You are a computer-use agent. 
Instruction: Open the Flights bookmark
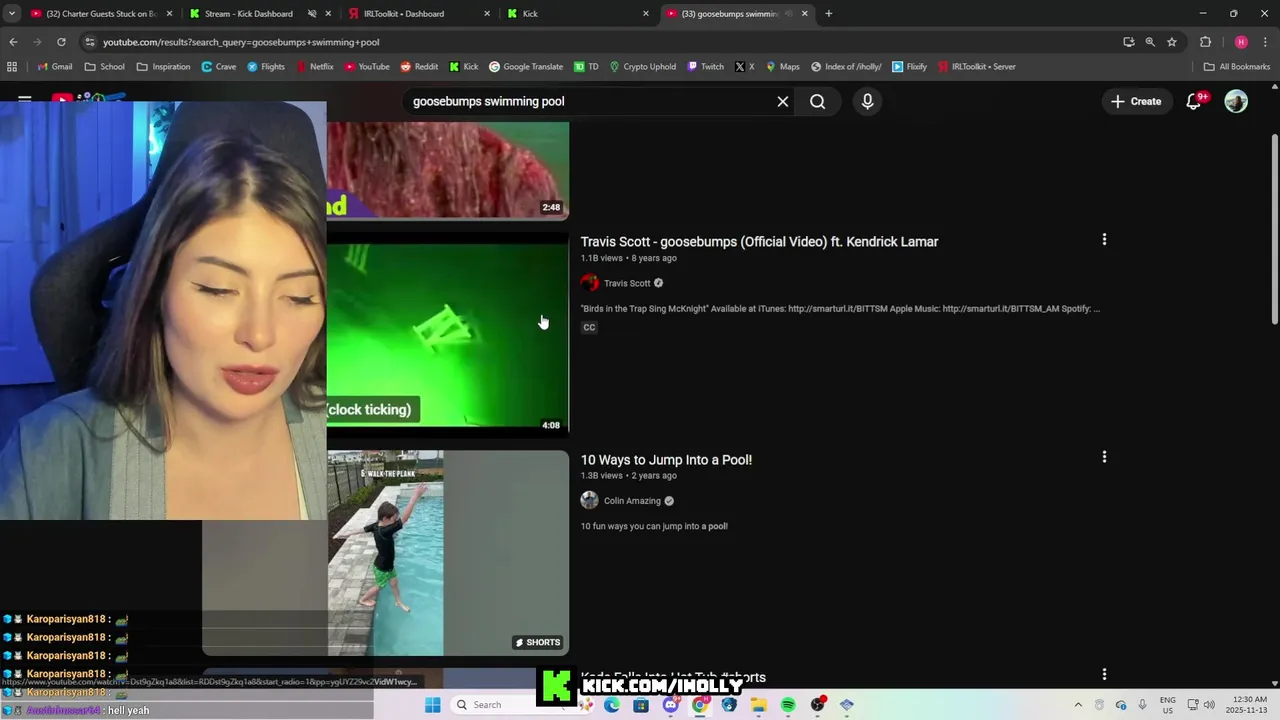pos(266,67)
